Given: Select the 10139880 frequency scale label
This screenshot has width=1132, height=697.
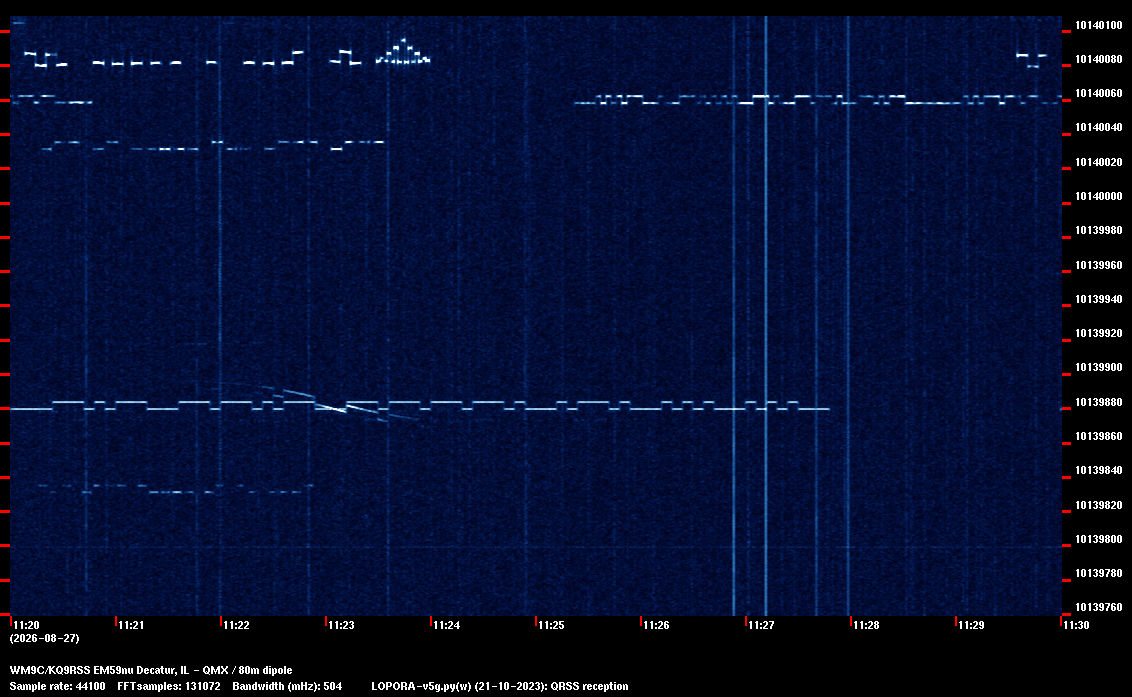Looking at the screenshot, I should (x=1099, y=402).
